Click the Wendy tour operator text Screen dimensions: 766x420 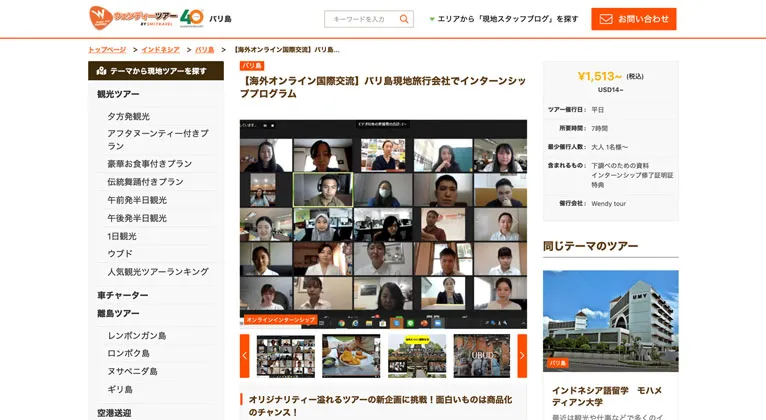click(x=609, y=204)
